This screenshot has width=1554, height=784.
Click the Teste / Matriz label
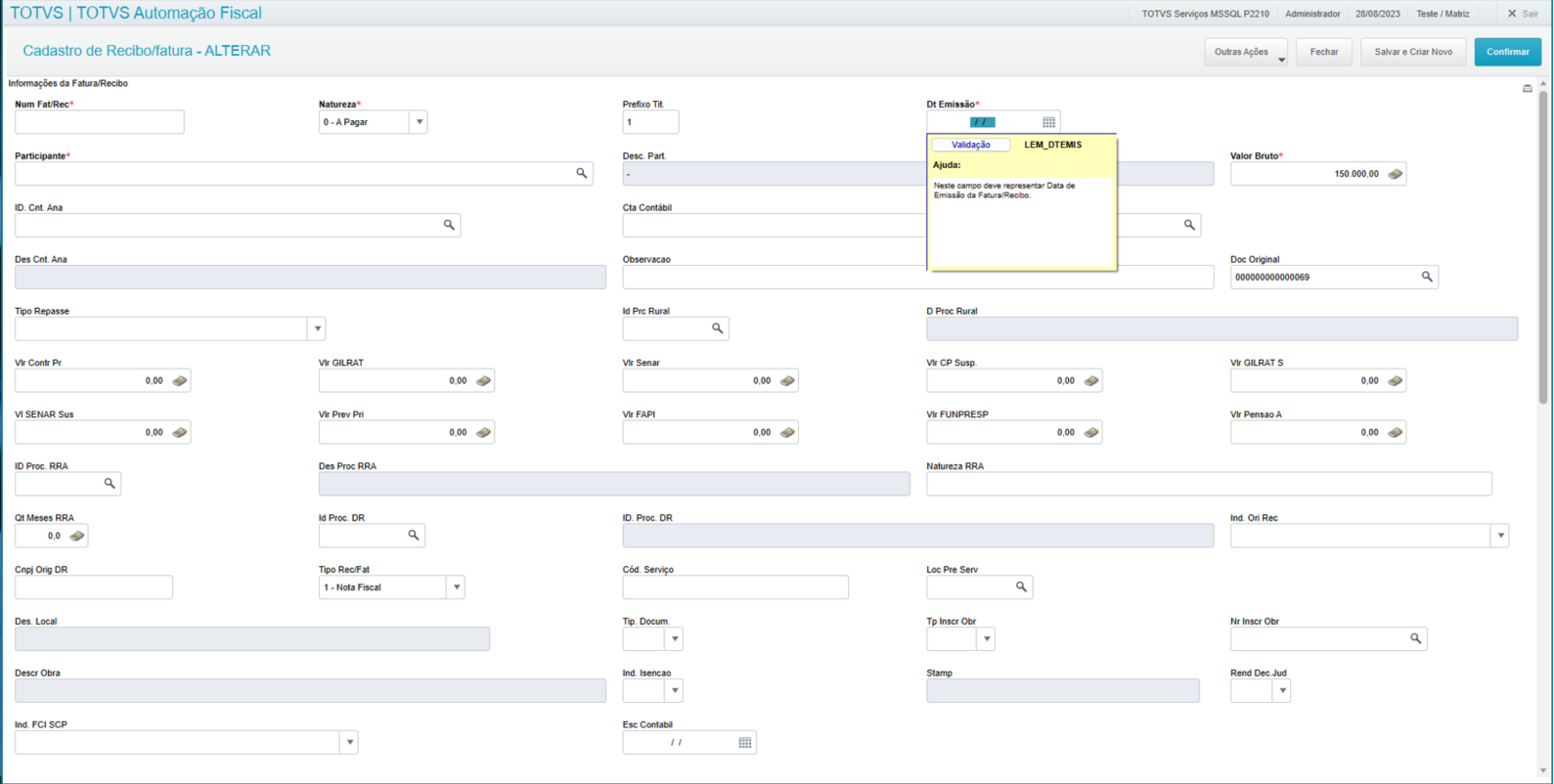pos(1443,14)
